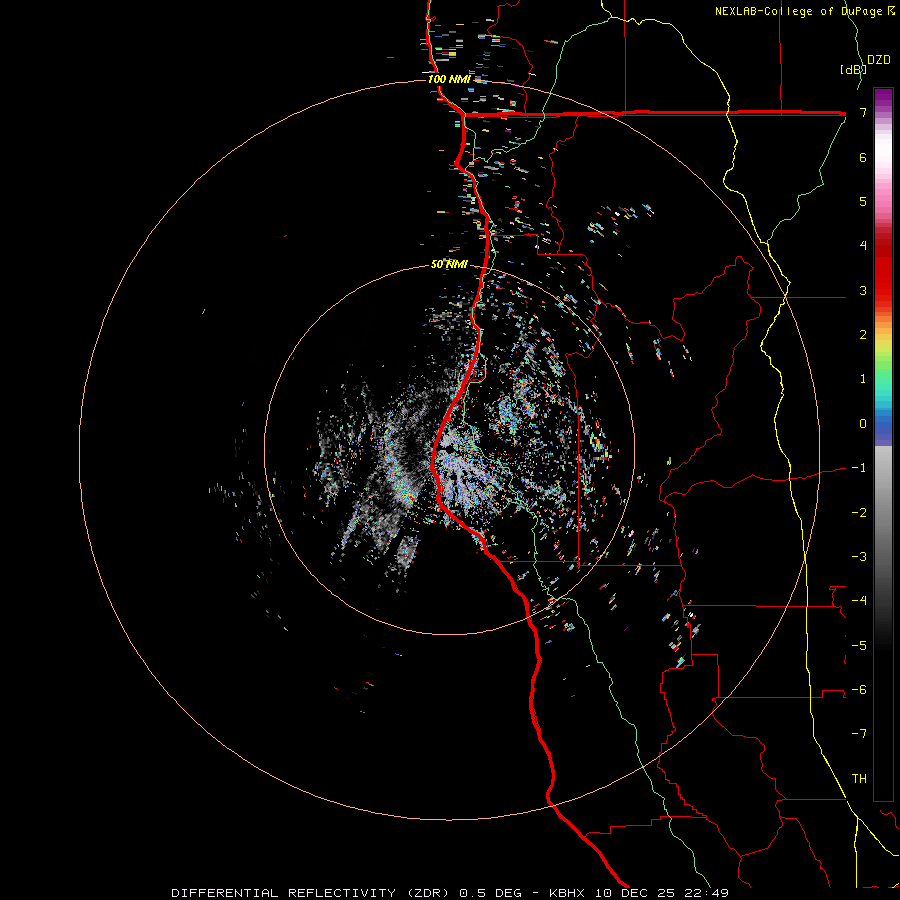
Task: Click the DZD legend title
Action: [x=879, y=60]
